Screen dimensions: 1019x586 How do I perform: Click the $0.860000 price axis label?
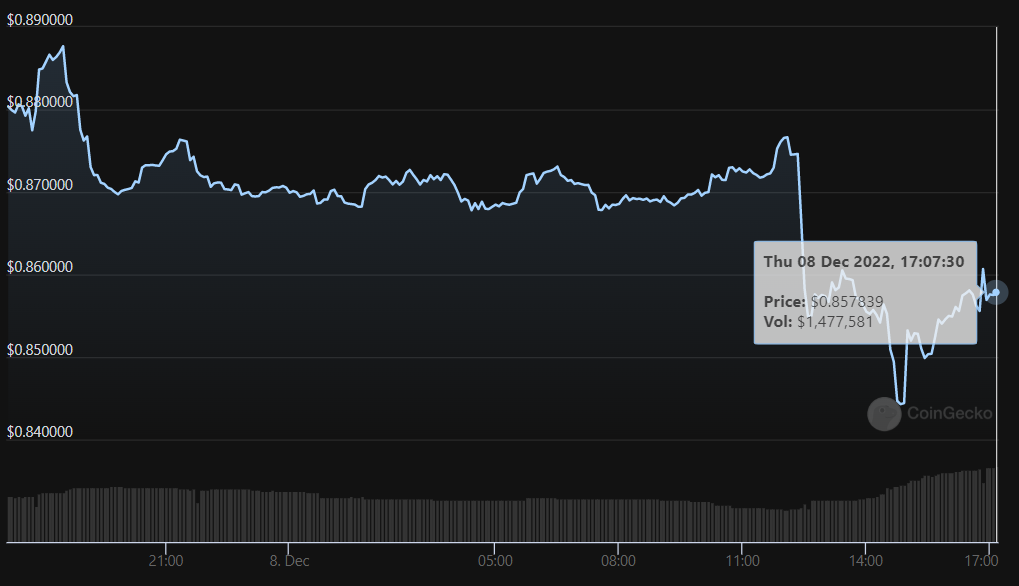pyautogui.click(x=40, y=267)
